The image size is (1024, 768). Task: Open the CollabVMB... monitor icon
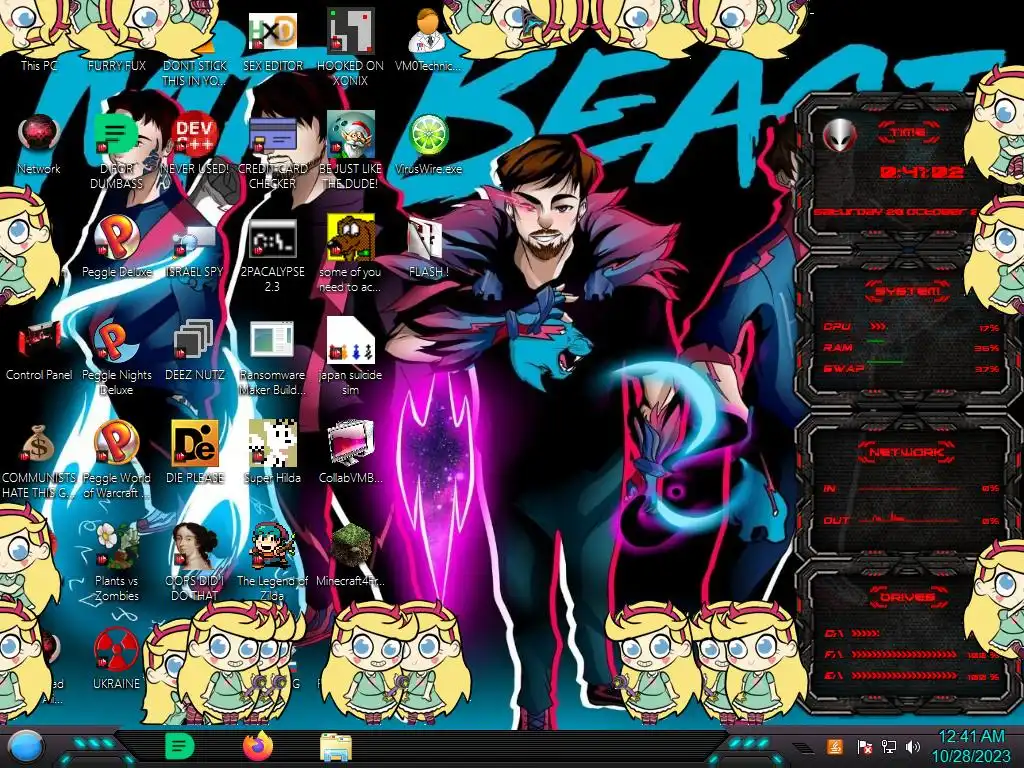350,443
